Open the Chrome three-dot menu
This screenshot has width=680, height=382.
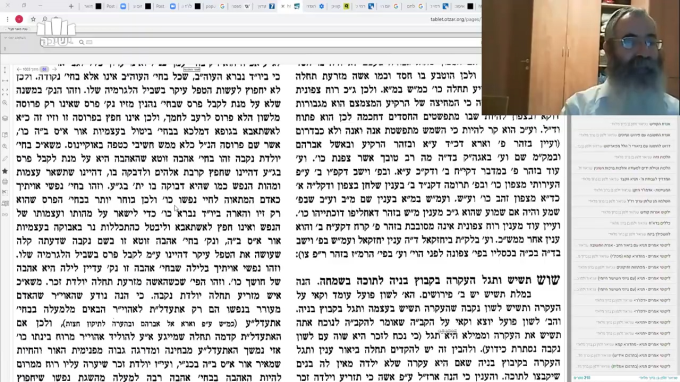coord(7,19)
